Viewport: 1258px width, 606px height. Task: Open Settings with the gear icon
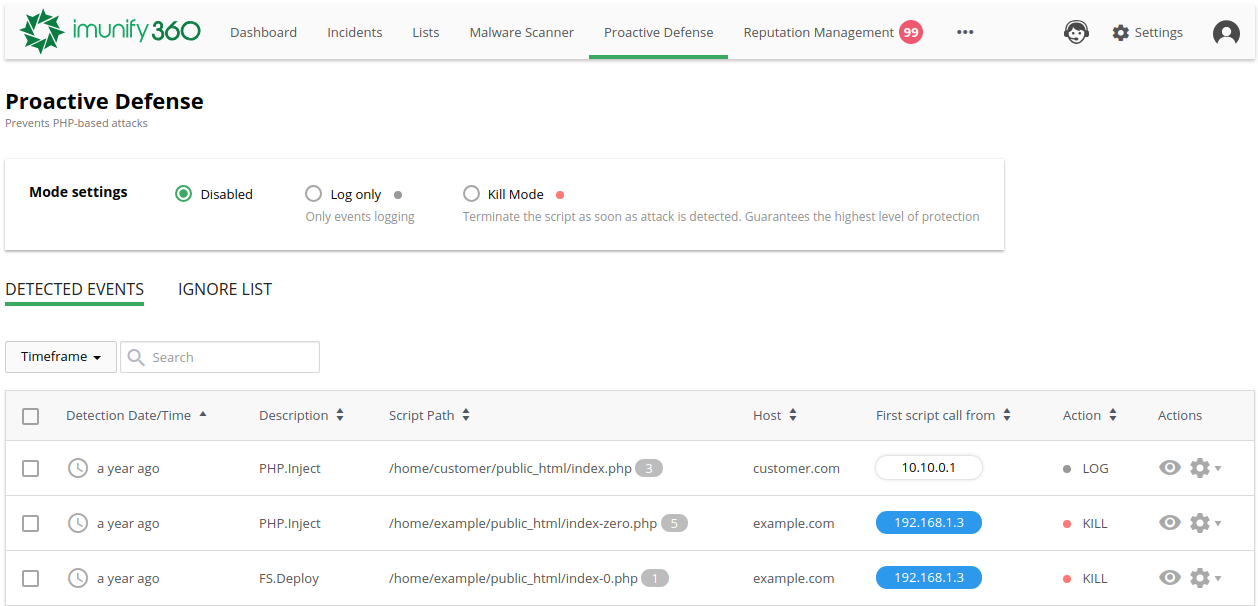pos(1147,33)
